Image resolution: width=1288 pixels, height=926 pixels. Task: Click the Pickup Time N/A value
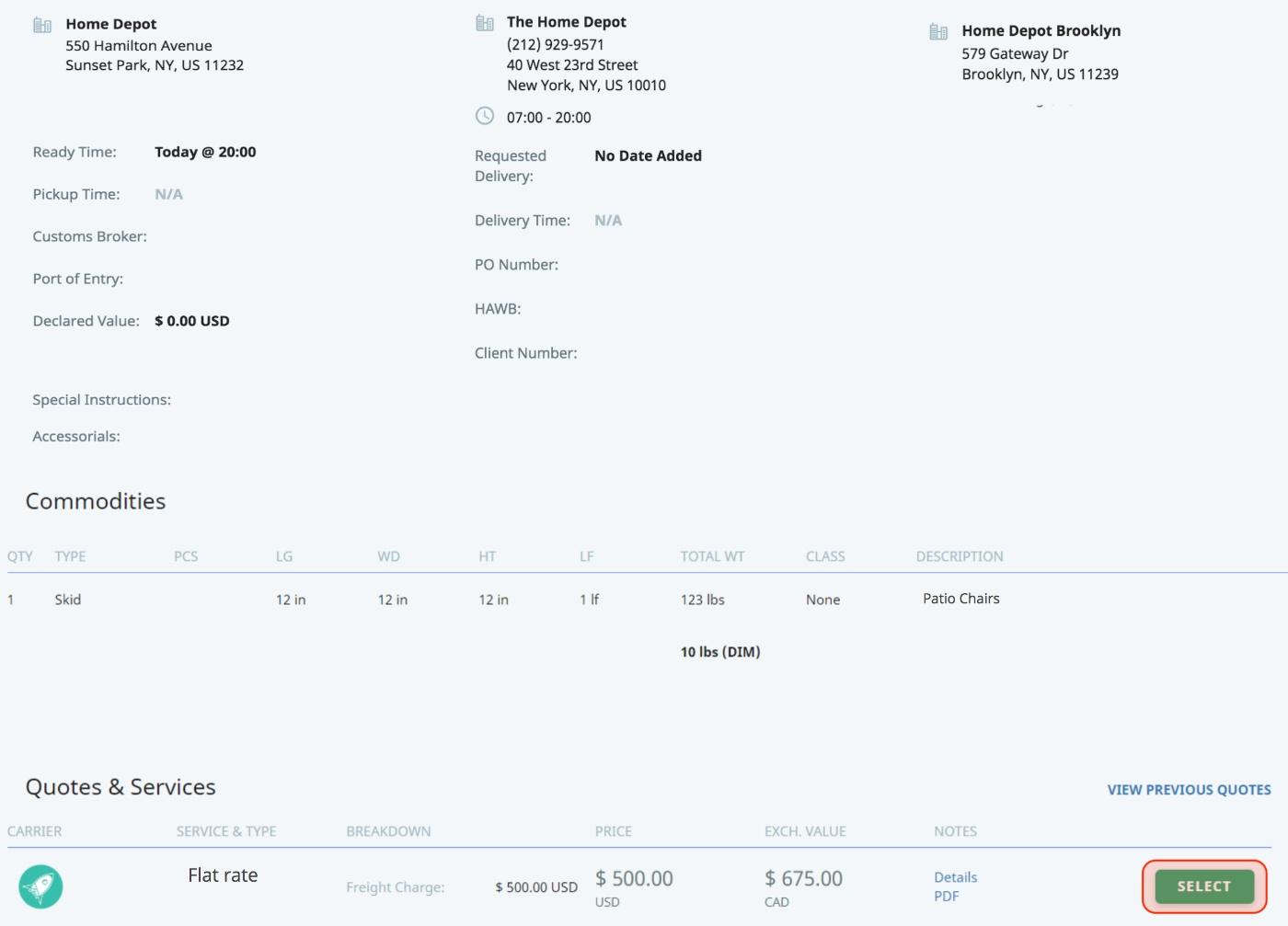168,194
